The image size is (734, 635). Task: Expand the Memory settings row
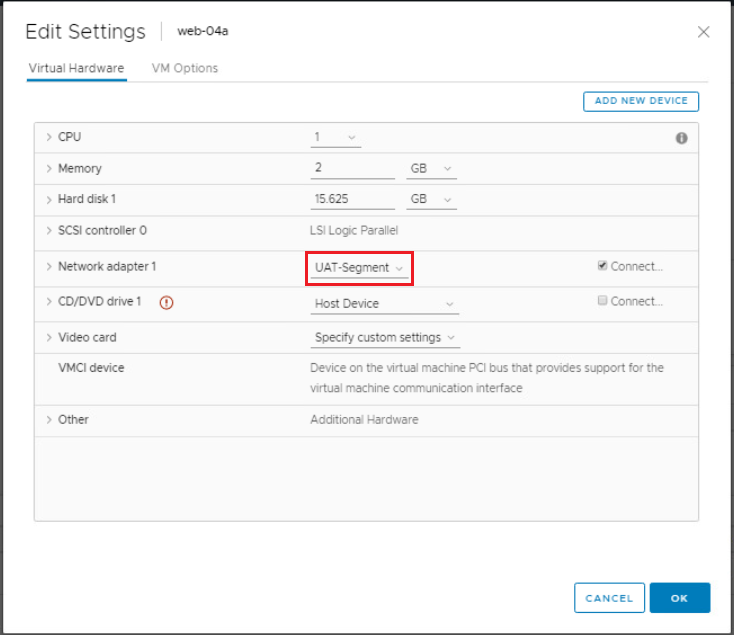[x=49, y=168]
